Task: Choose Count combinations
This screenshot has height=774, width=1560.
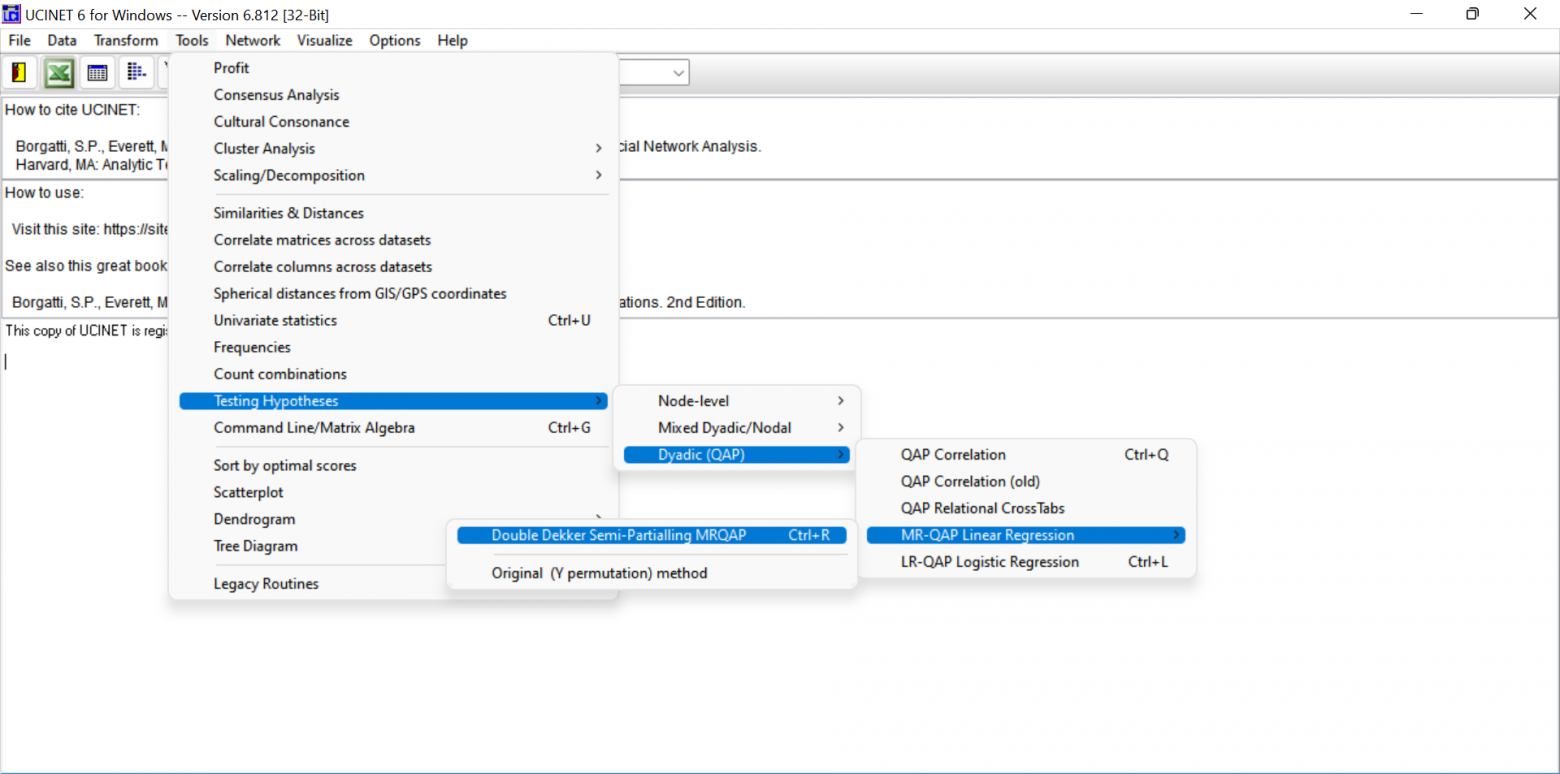Action: click(x=394, y=375)
